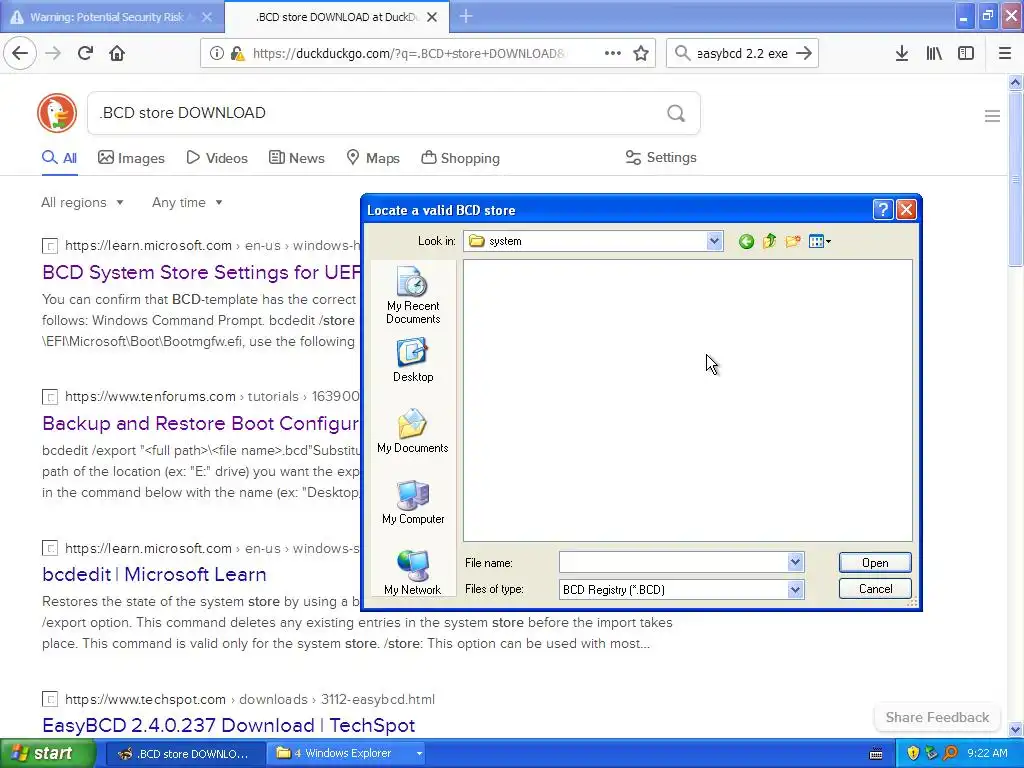The image size is (1024, 768).
Task: Switch to News results
Action: pyautogui.click(x=297, y=158)
